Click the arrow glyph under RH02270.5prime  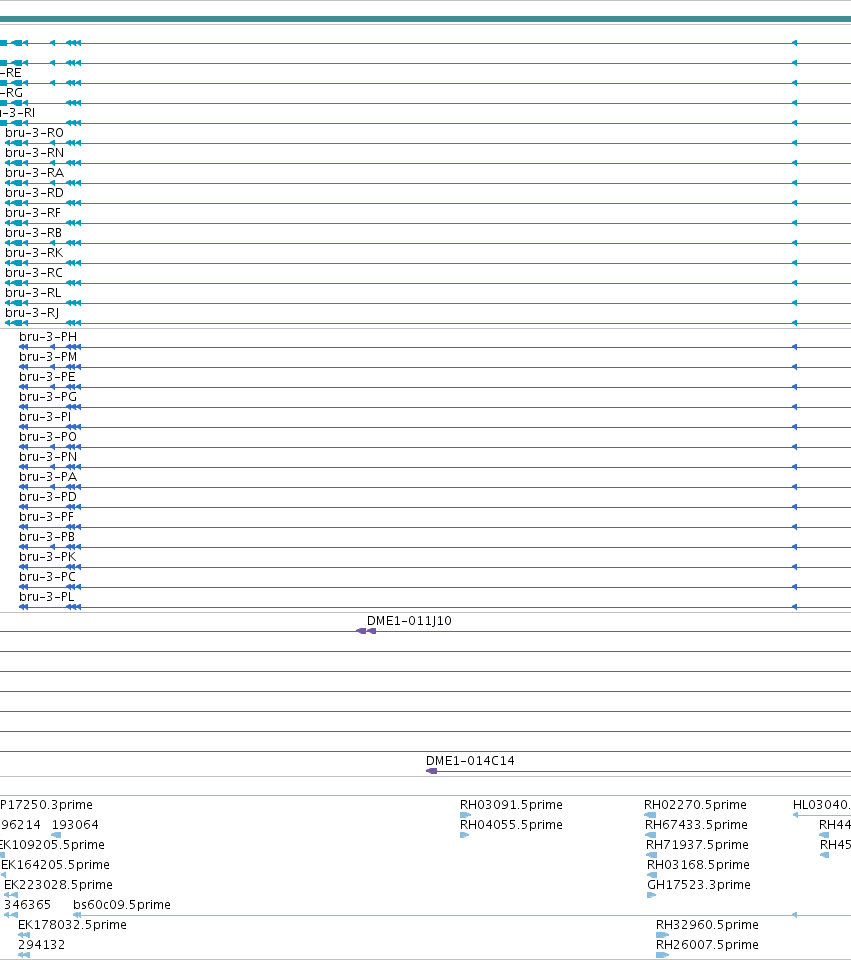(650, 815)
